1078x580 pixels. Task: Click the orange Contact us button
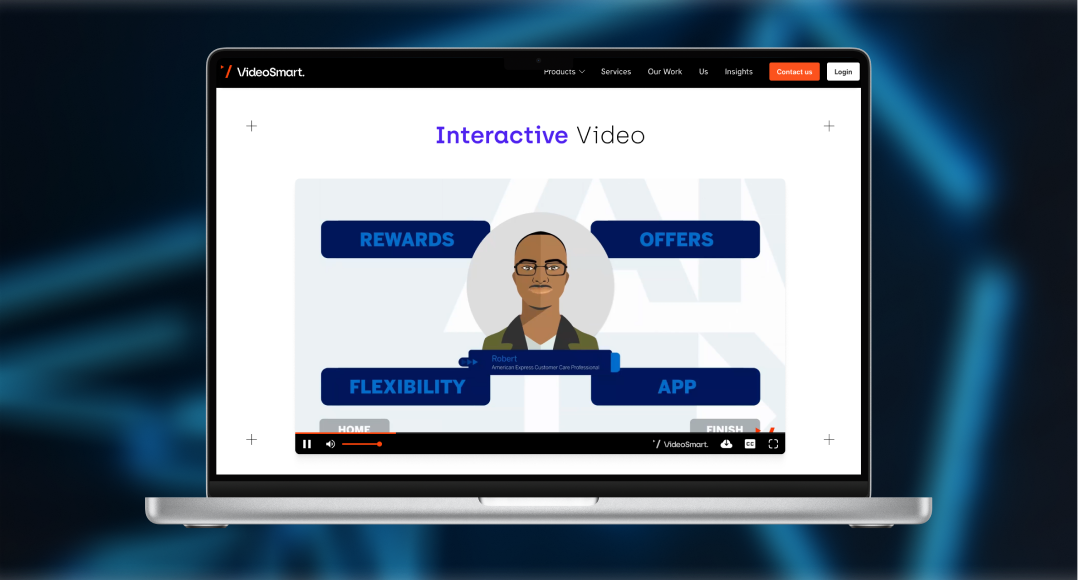click(794, 71)
